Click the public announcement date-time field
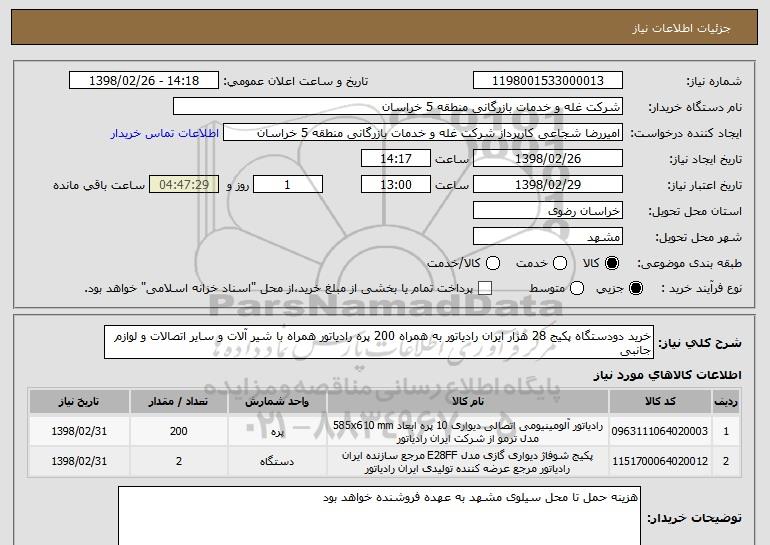This screenshot has height=545, width=770. tap(149, 81)
